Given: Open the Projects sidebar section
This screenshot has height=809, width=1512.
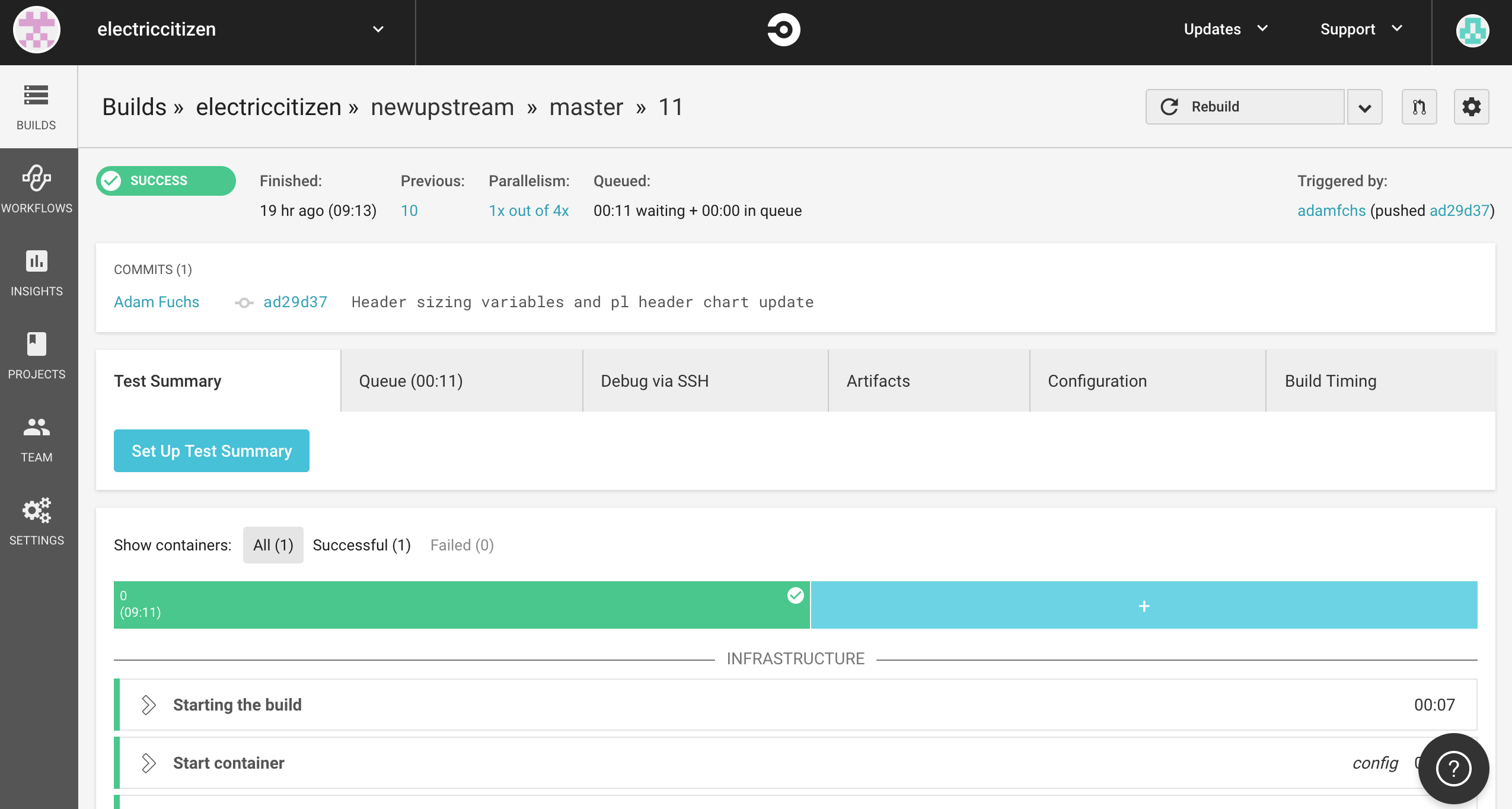Looking at the screenshot, I should click(37, 356).
